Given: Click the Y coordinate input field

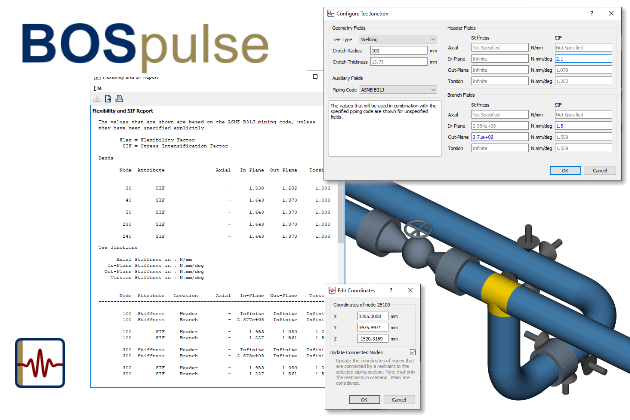Looking at the screenshot, I should pos(372,327).
